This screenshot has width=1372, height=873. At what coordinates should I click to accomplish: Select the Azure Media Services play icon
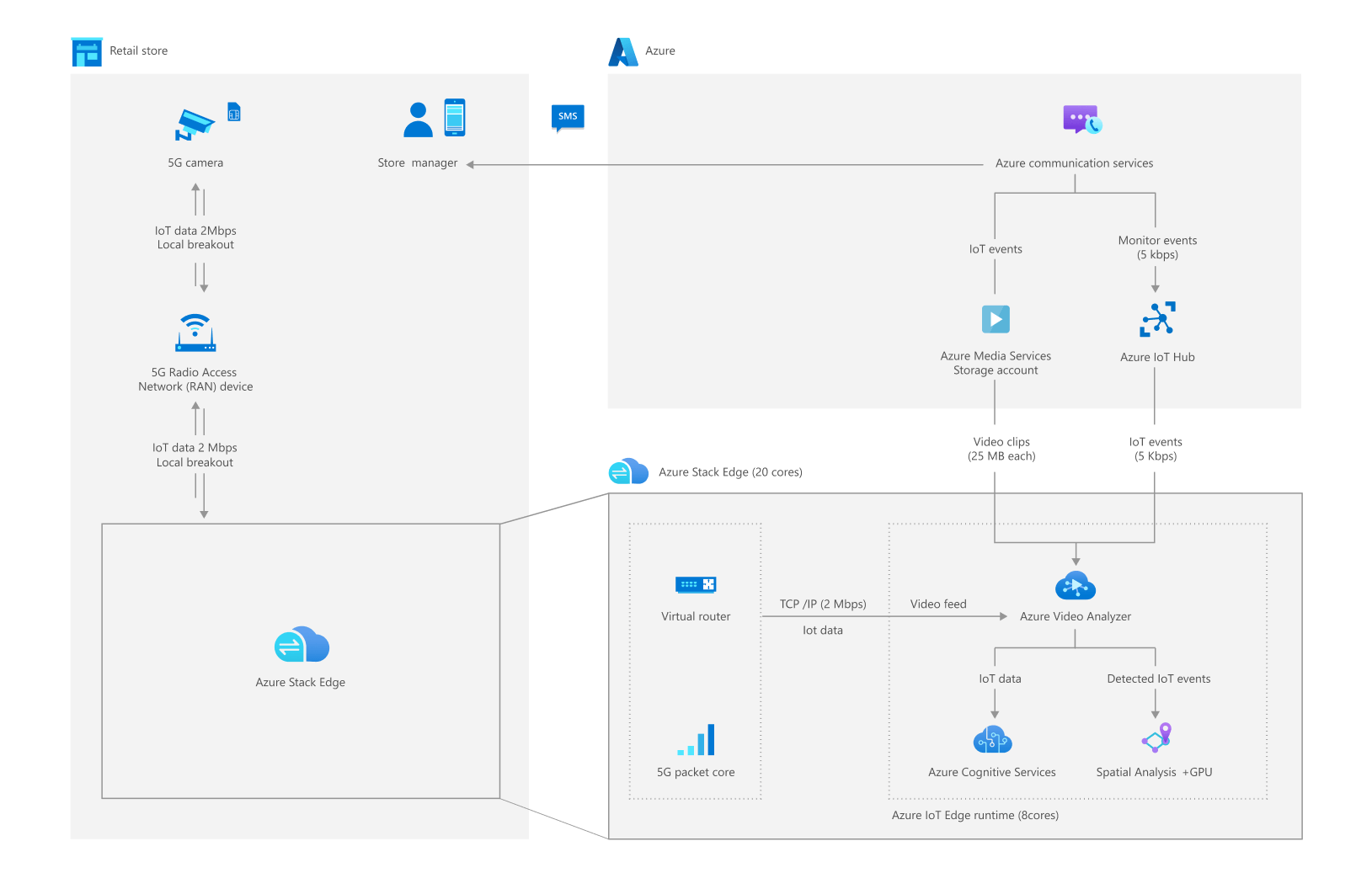tap(996, 319)
